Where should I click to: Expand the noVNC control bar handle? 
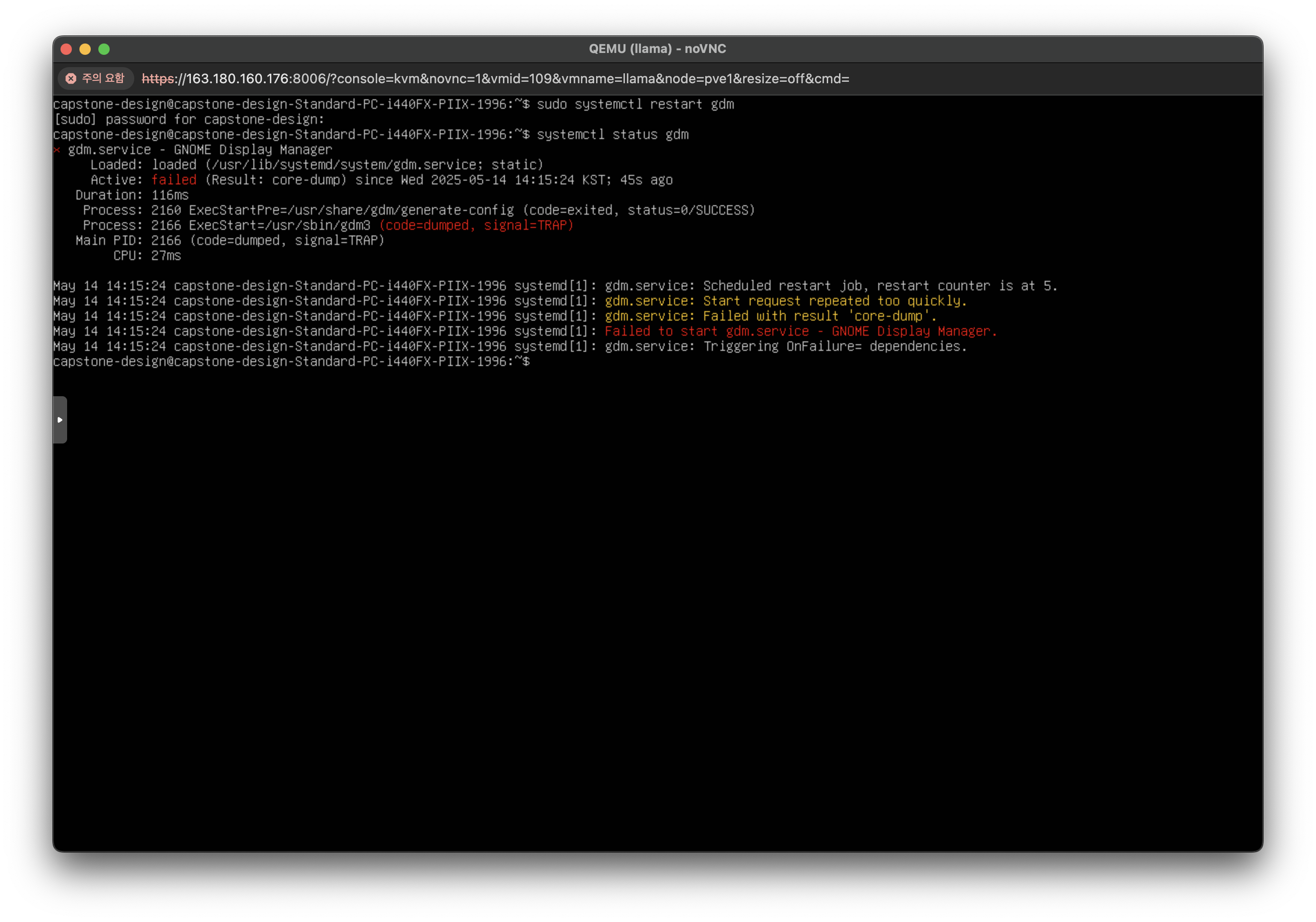pos(60,420)
